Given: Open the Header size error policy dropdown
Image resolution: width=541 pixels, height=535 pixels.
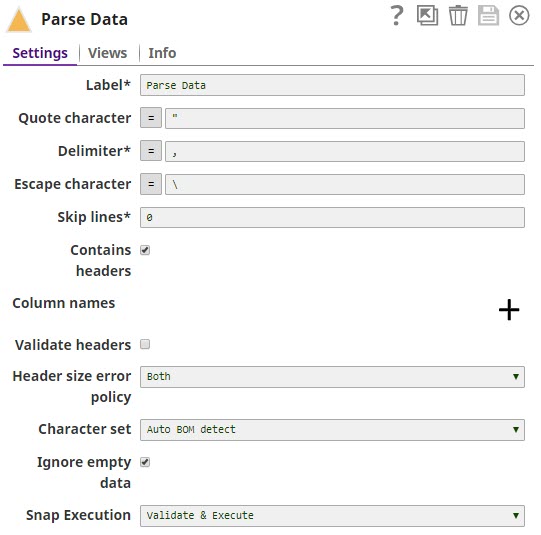Looking at the screenshot, I should 332,377.
